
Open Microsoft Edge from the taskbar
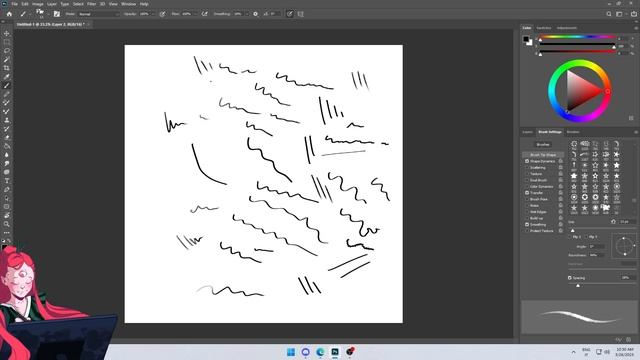pos(320,352)
